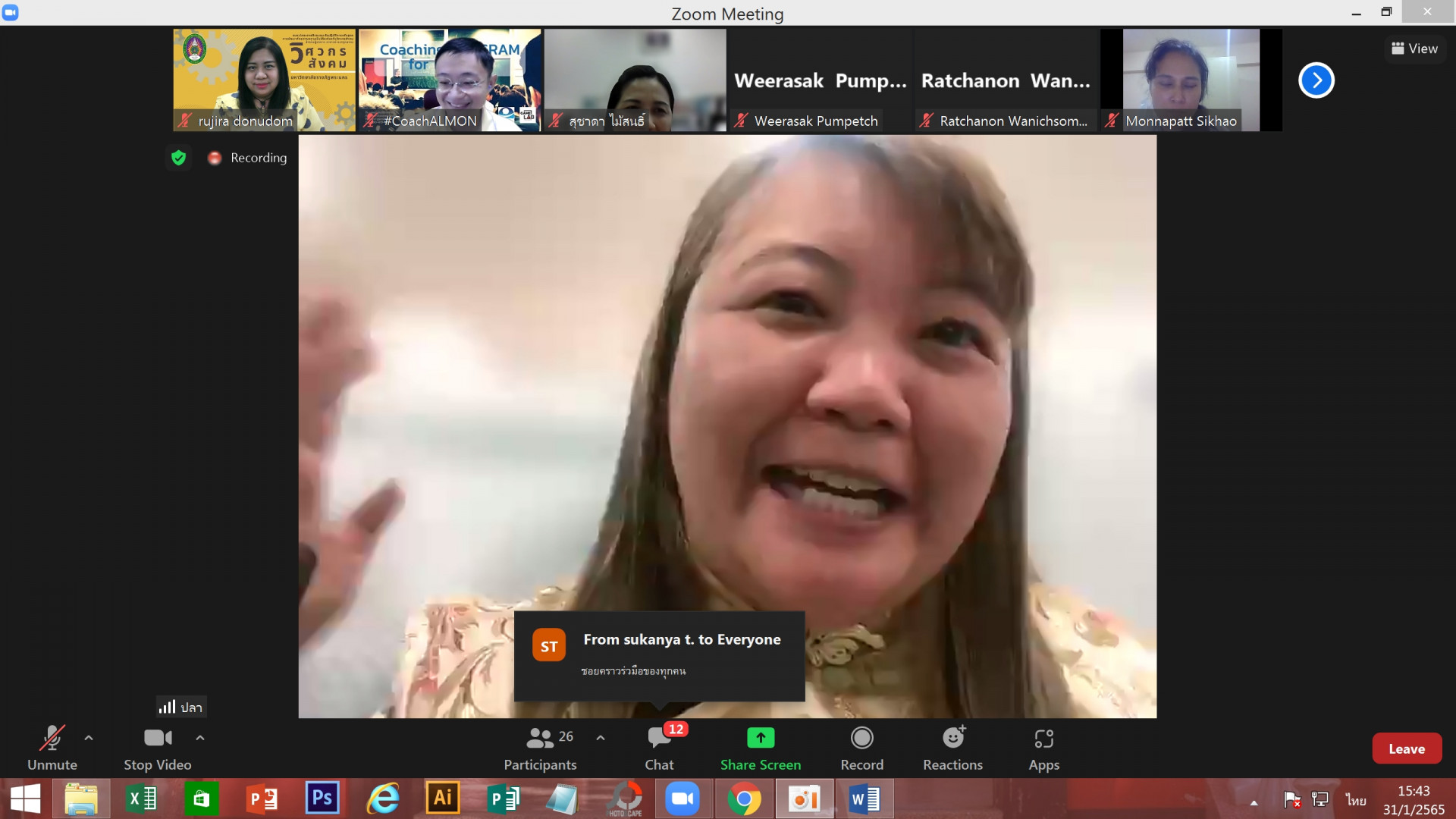Open the Windows Start menu
The width and height of the screenshot is (1456, 819).
coord(25,799)
